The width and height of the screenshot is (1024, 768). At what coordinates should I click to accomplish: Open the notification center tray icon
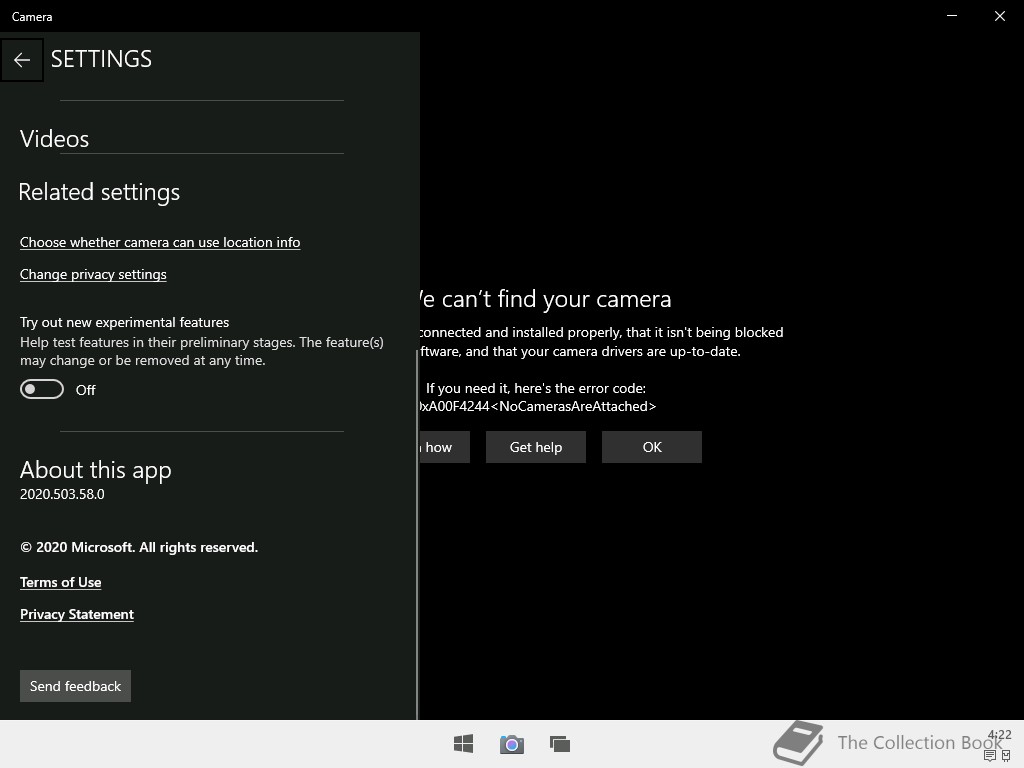(x=990, y=756)
